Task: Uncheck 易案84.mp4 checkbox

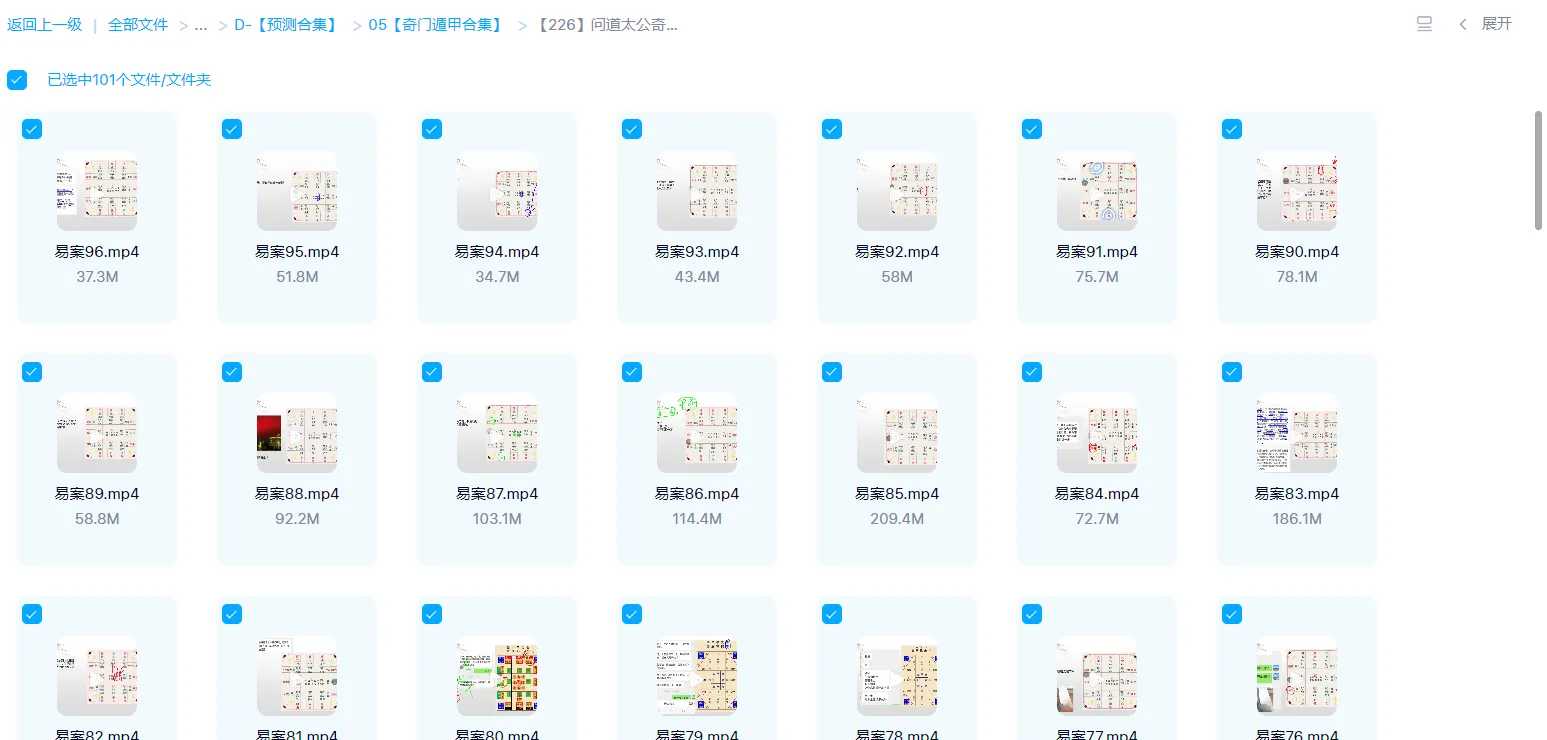Action: [1032, 372]
